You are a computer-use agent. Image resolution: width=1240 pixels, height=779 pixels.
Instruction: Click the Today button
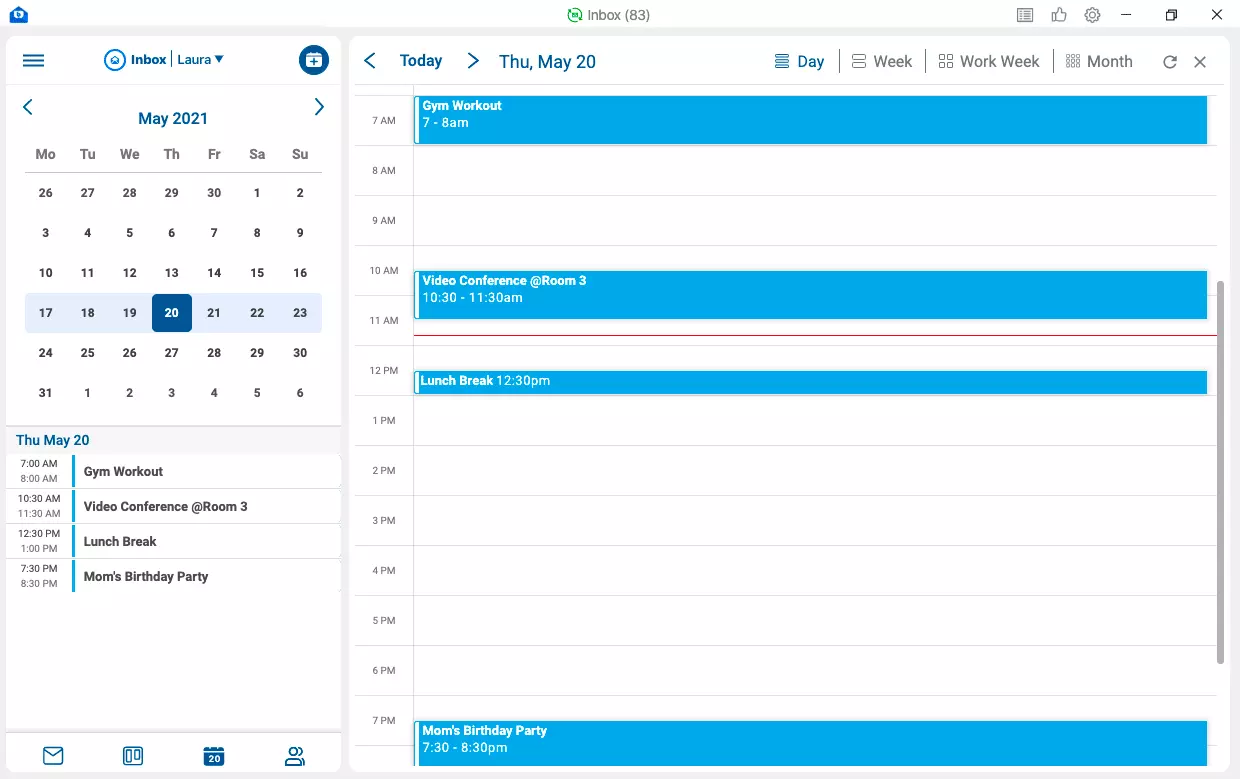[420, 61]
